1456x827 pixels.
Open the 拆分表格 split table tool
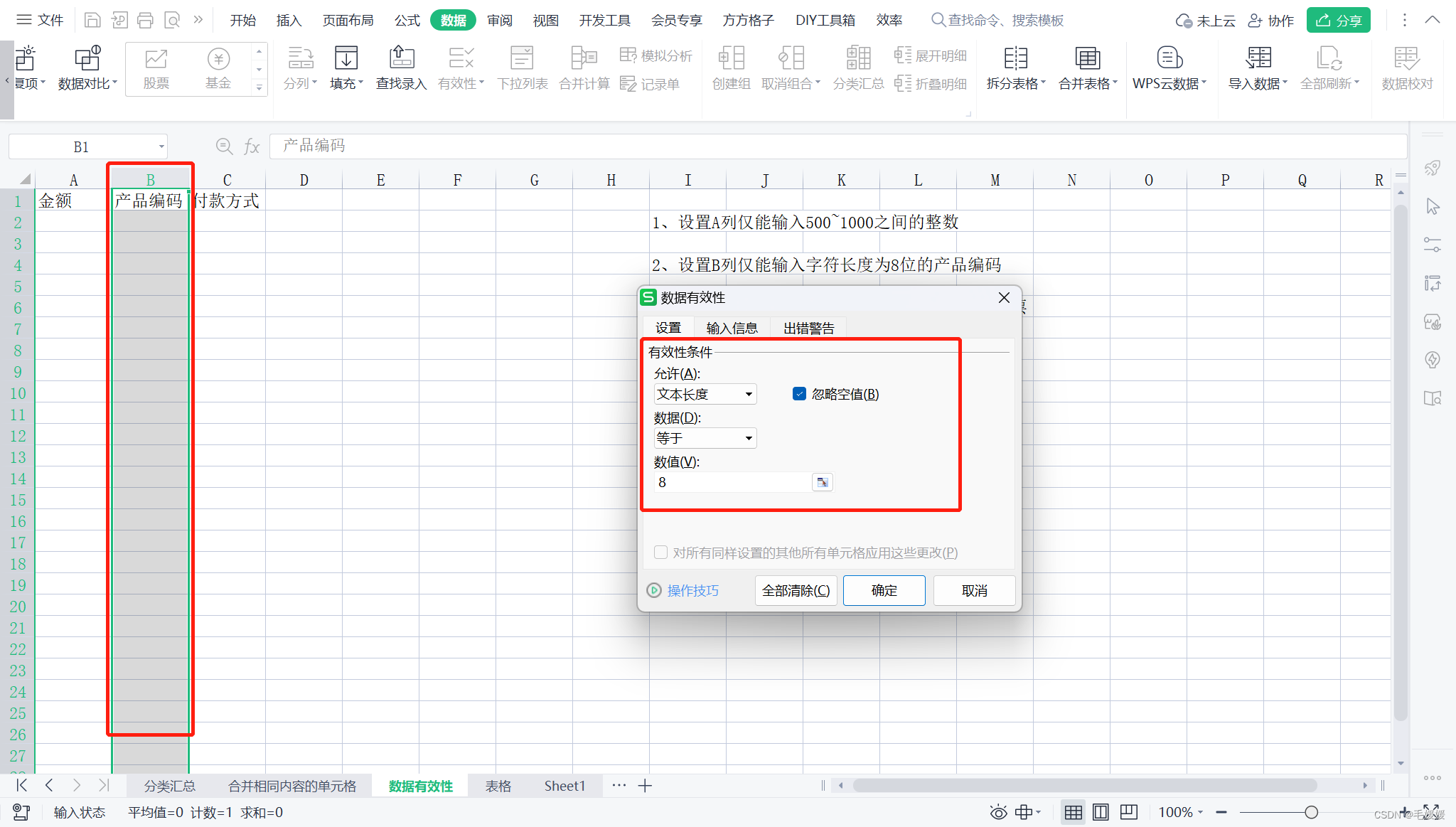pos(1015,59)
